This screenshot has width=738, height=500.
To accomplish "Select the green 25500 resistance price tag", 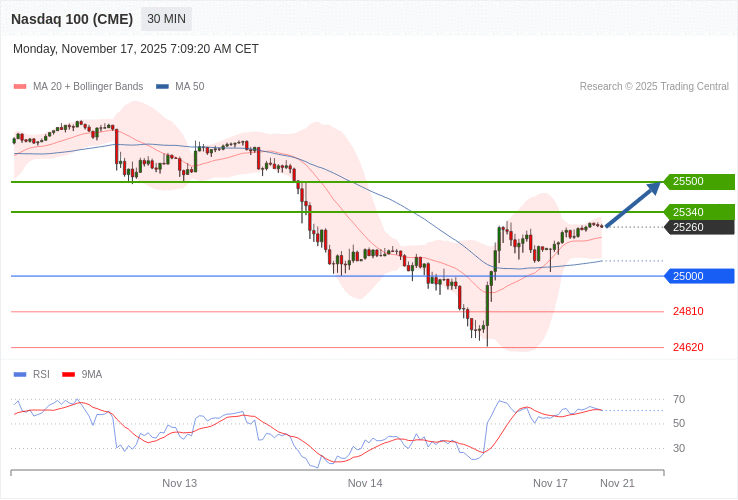I will pos(699,182).
